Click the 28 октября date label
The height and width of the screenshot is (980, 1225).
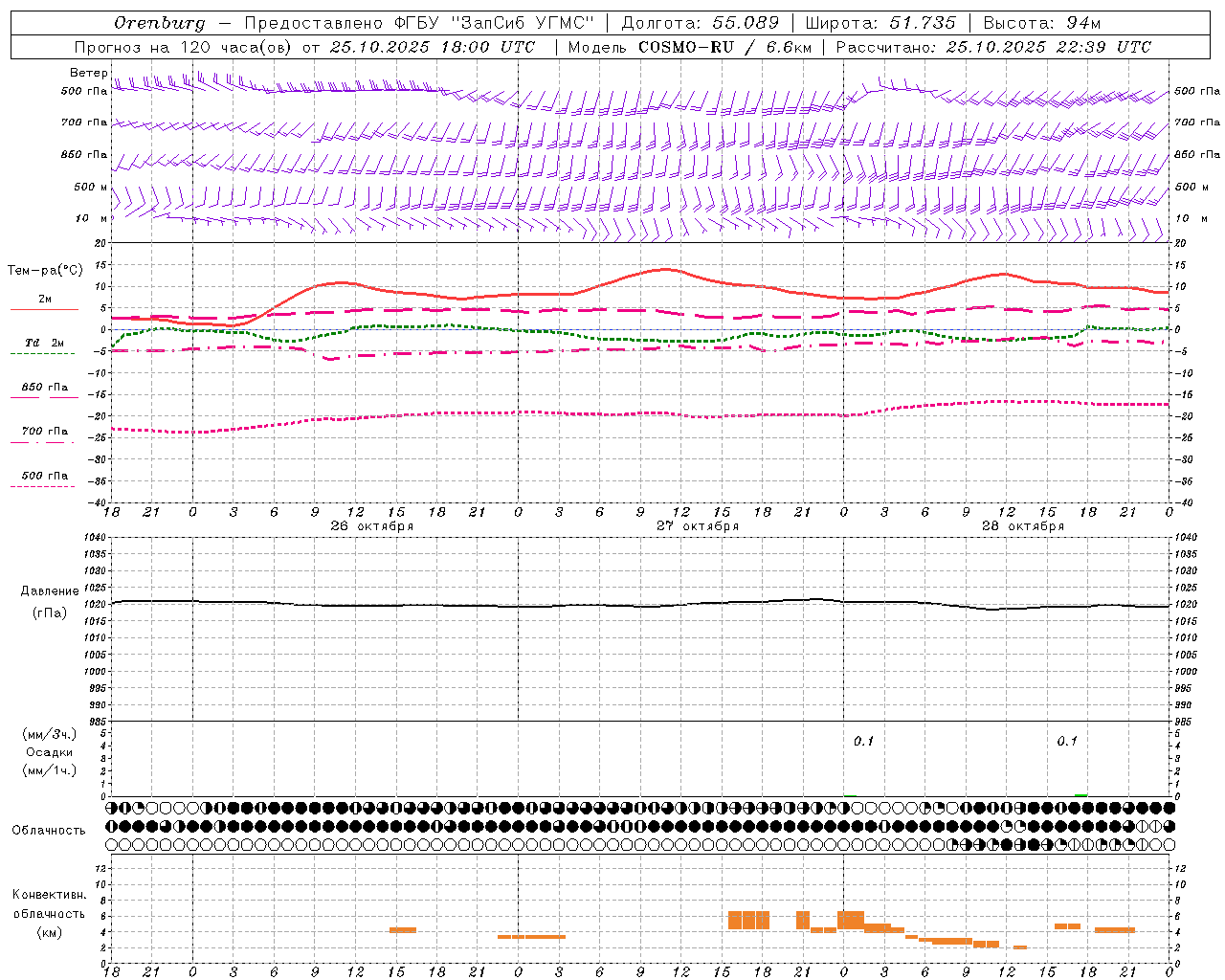pyautogui.click(x=1023, y=526)
